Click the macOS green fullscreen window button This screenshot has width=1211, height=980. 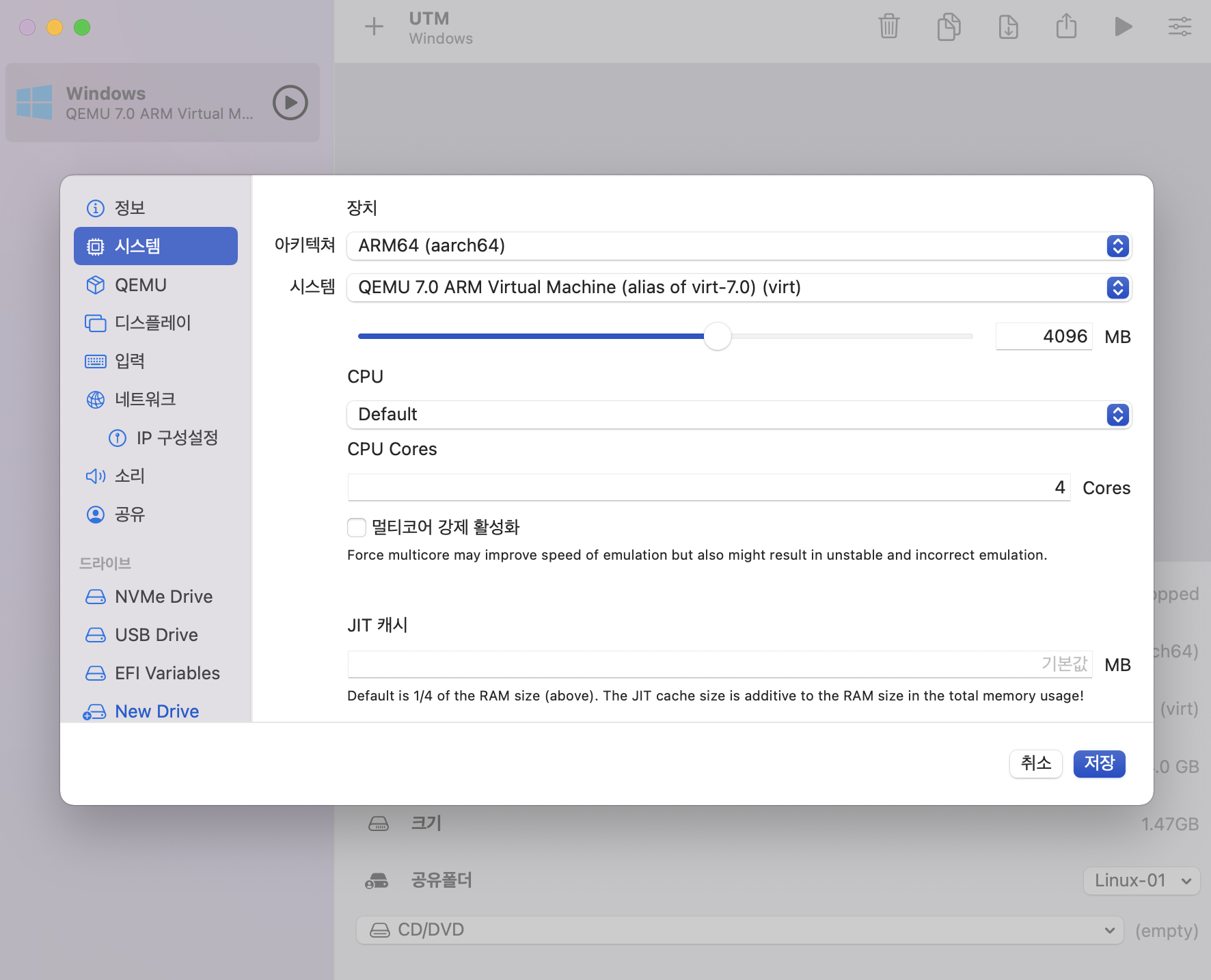82,27
